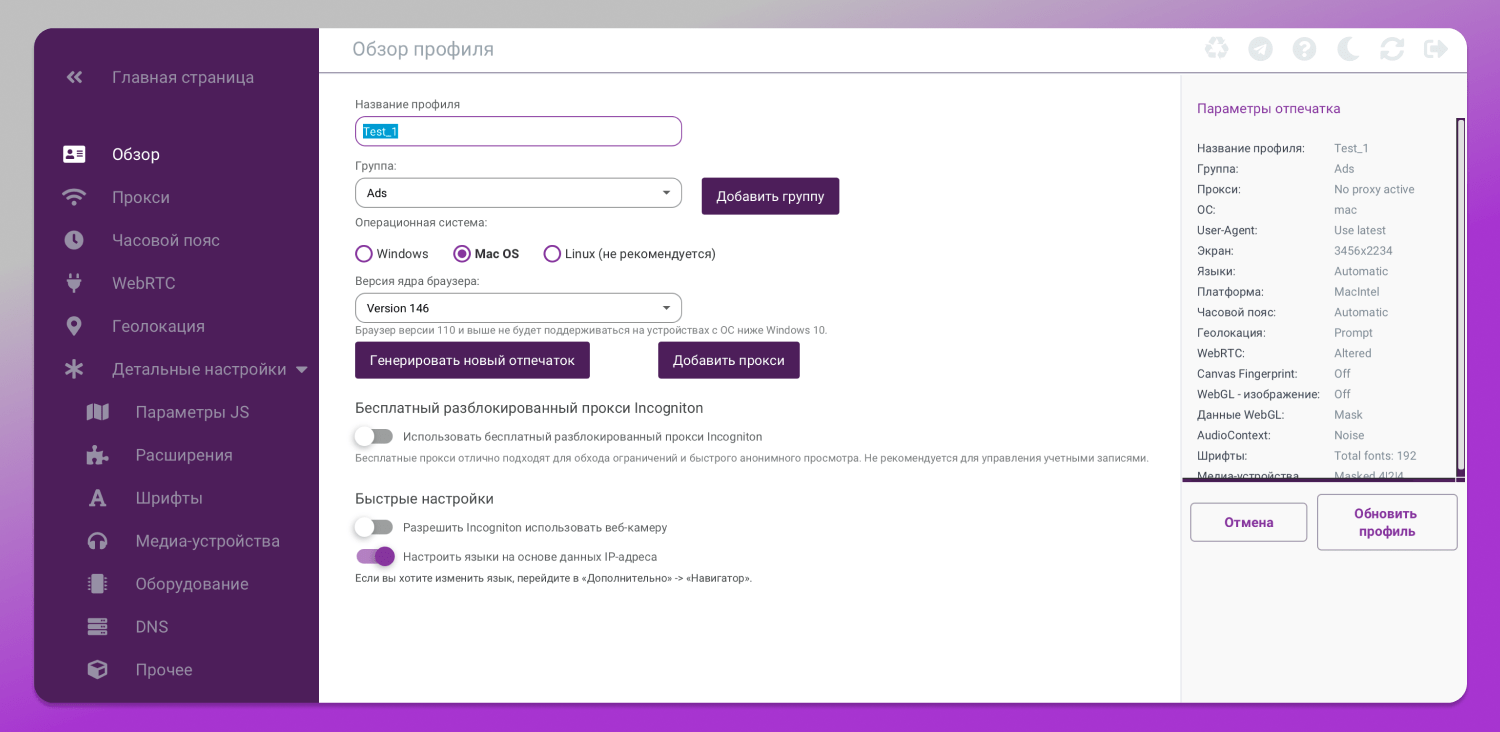Click the recycle icon in header

point(1216,49)
